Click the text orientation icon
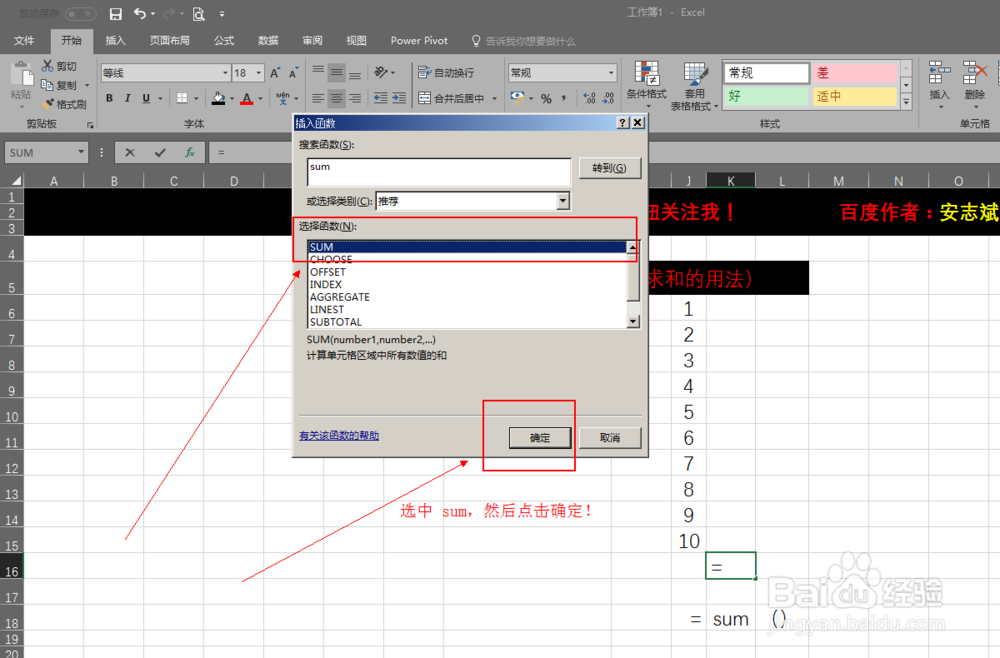Viewport: 1000px width, 658px height. pos(381,72)
